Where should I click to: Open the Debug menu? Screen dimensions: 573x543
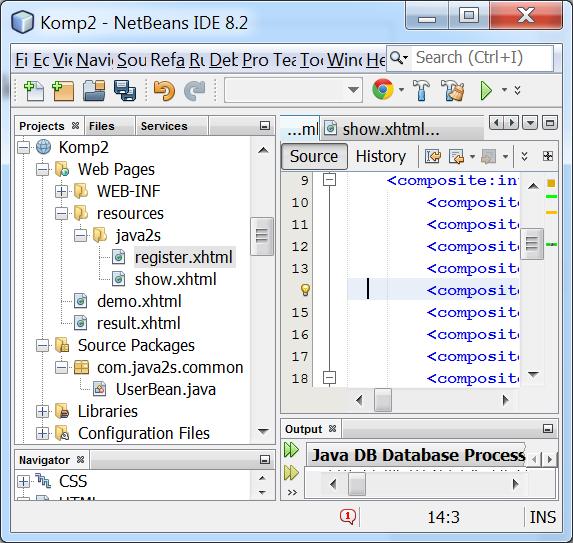(x=224, y=60)
